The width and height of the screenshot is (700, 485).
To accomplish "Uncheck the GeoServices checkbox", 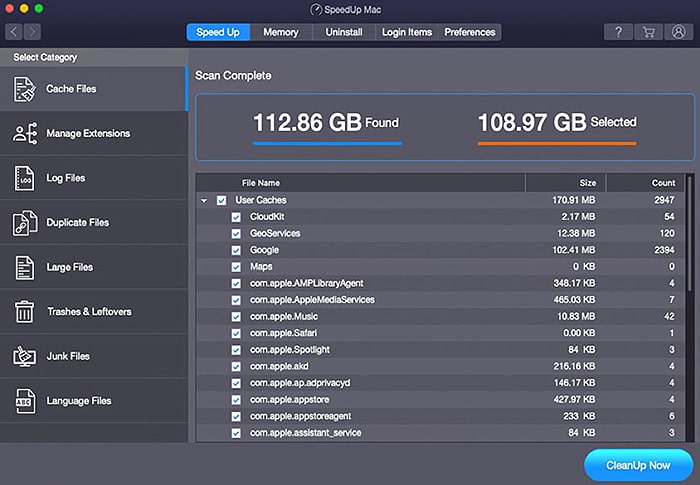I will 236,234.
